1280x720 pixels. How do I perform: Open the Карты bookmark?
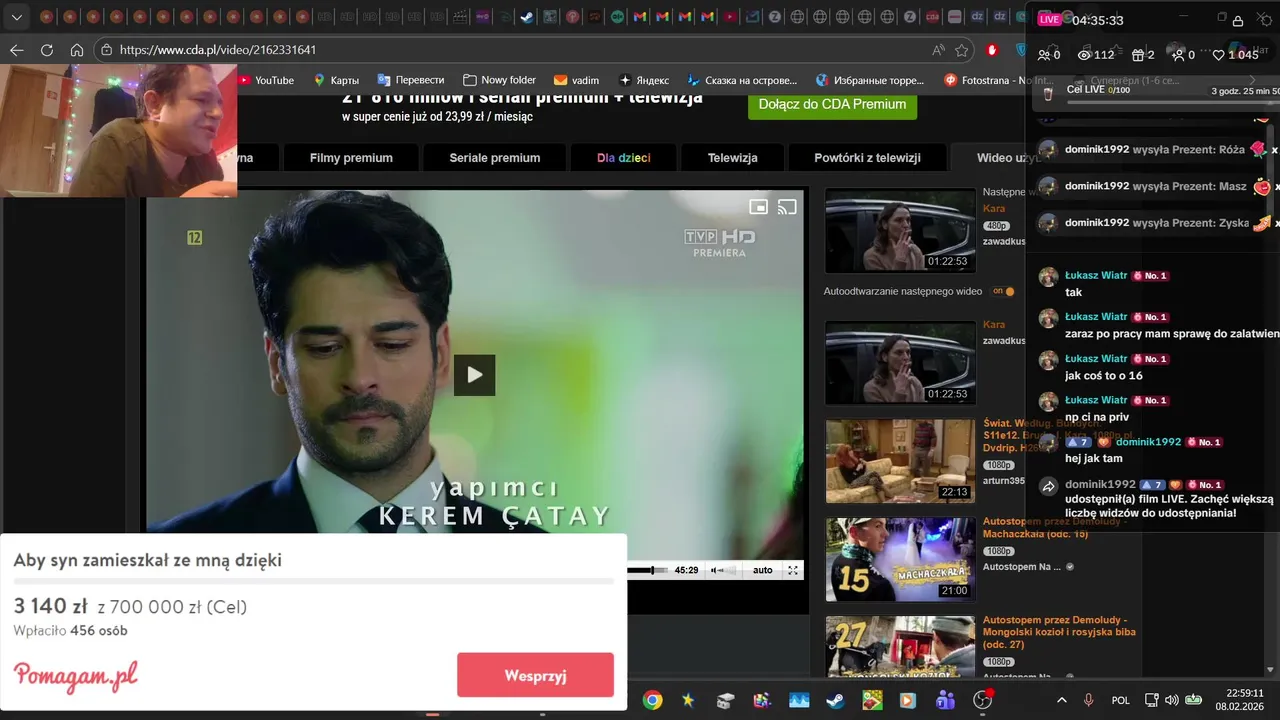click(336, 80)
